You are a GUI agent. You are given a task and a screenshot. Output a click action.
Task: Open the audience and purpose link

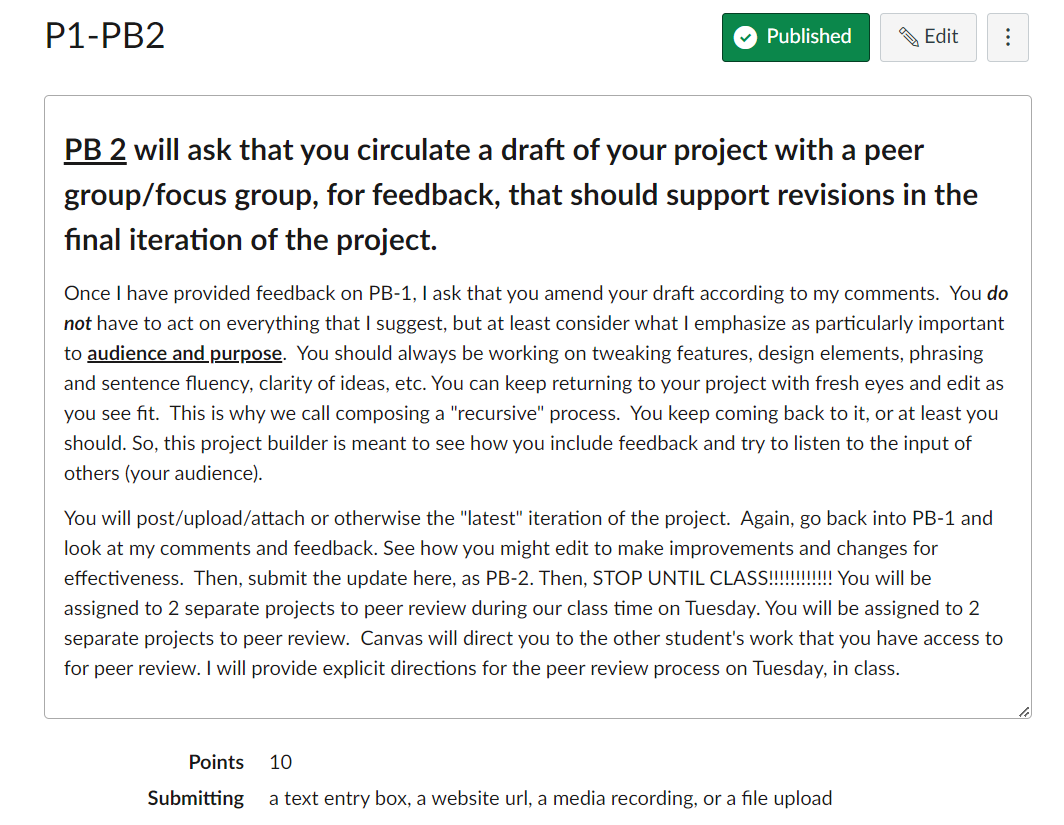pyautogui.click(x=185, y=353)
